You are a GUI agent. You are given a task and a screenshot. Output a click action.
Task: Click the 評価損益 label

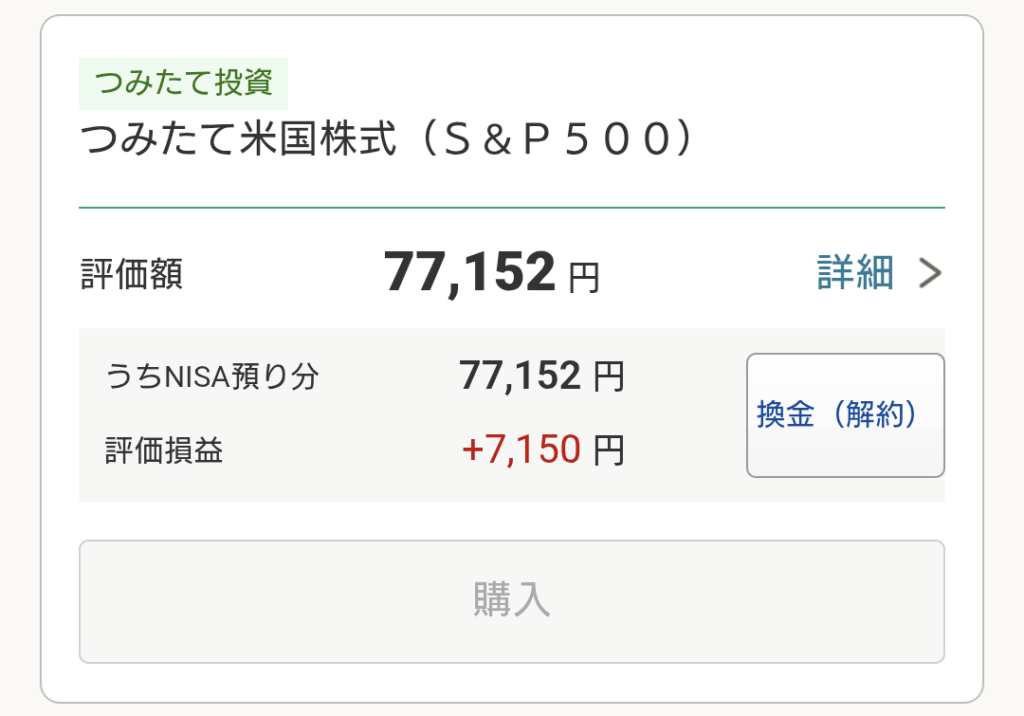click(x=163, y=451)
